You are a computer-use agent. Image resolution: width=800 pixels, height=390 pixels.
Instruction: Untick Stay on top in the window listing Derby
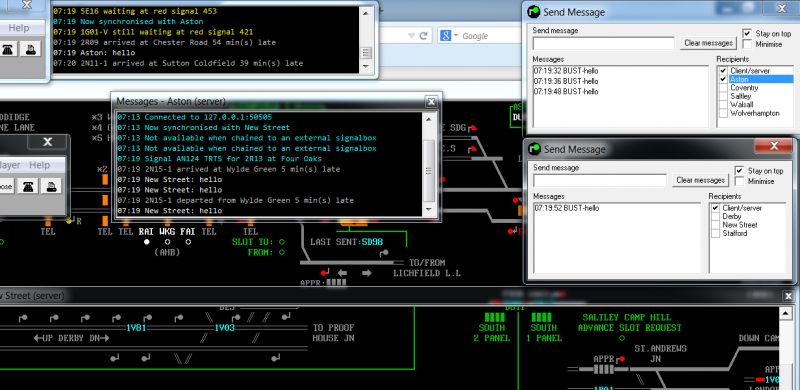point(739,170)
